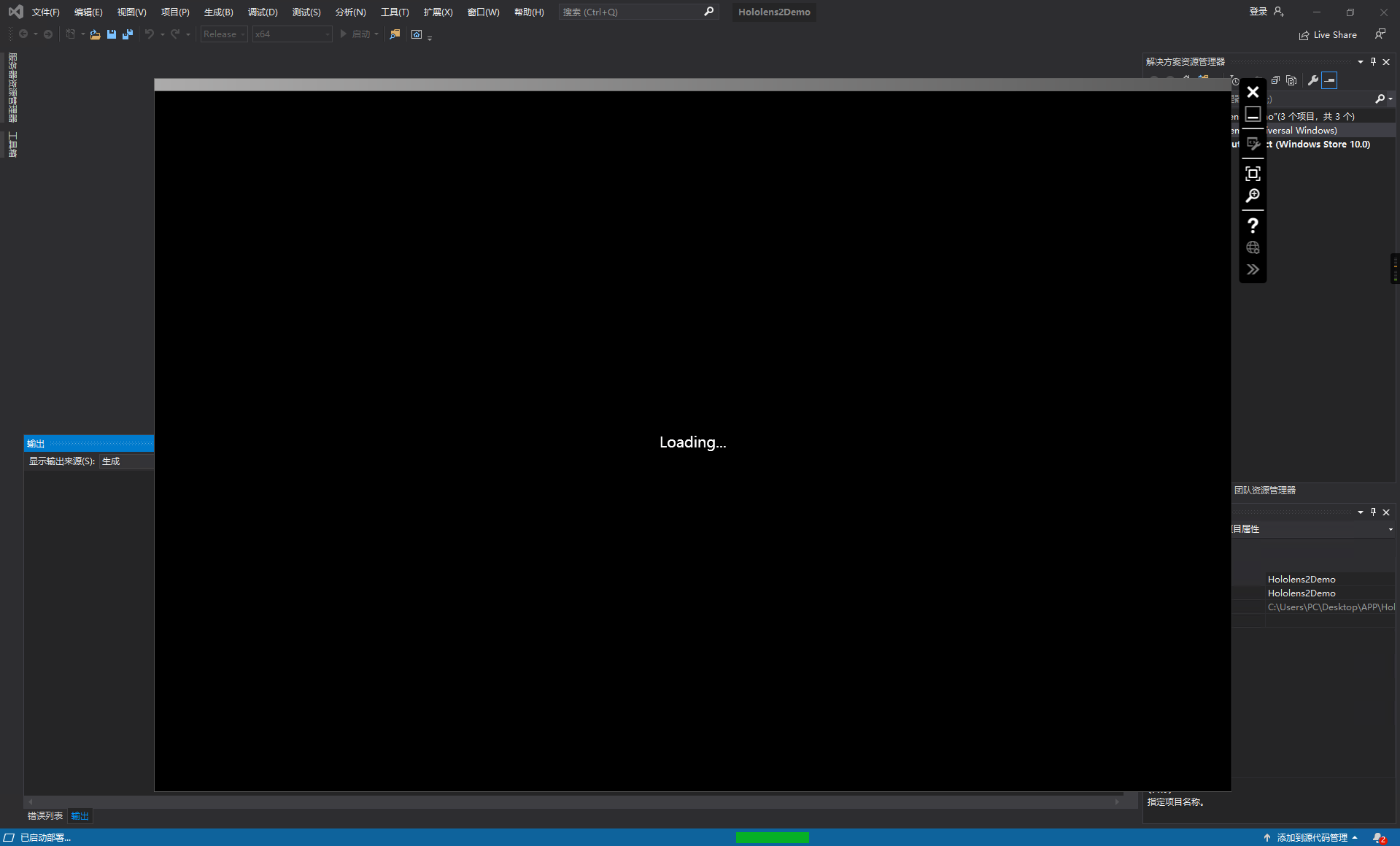Open the browser home icon on main toolbar
The width and height of the screenshot is (1400, 846).
tap(417, 34)
